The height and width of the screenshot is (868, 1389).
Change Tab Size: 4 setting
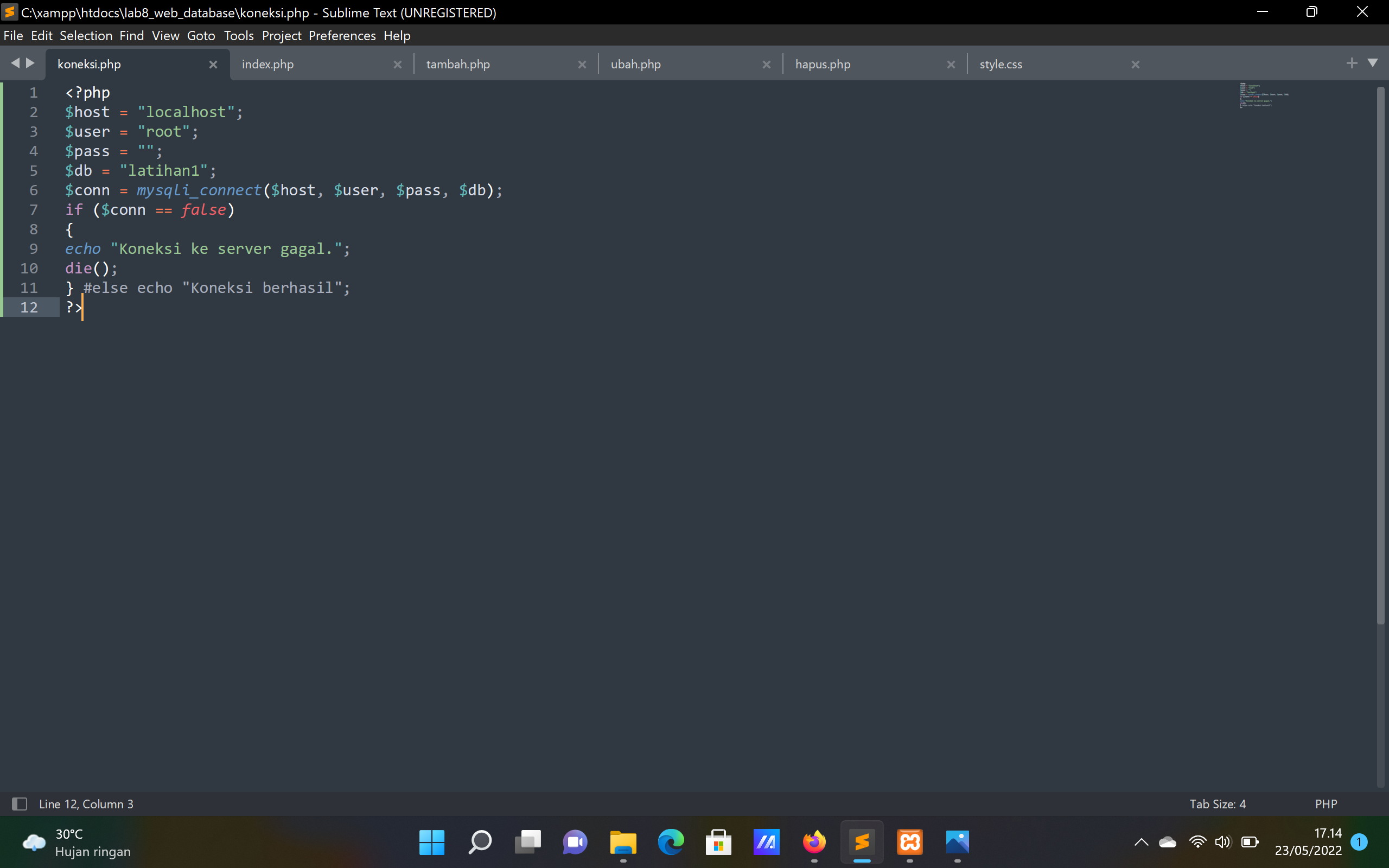(x=1218, y=803)
